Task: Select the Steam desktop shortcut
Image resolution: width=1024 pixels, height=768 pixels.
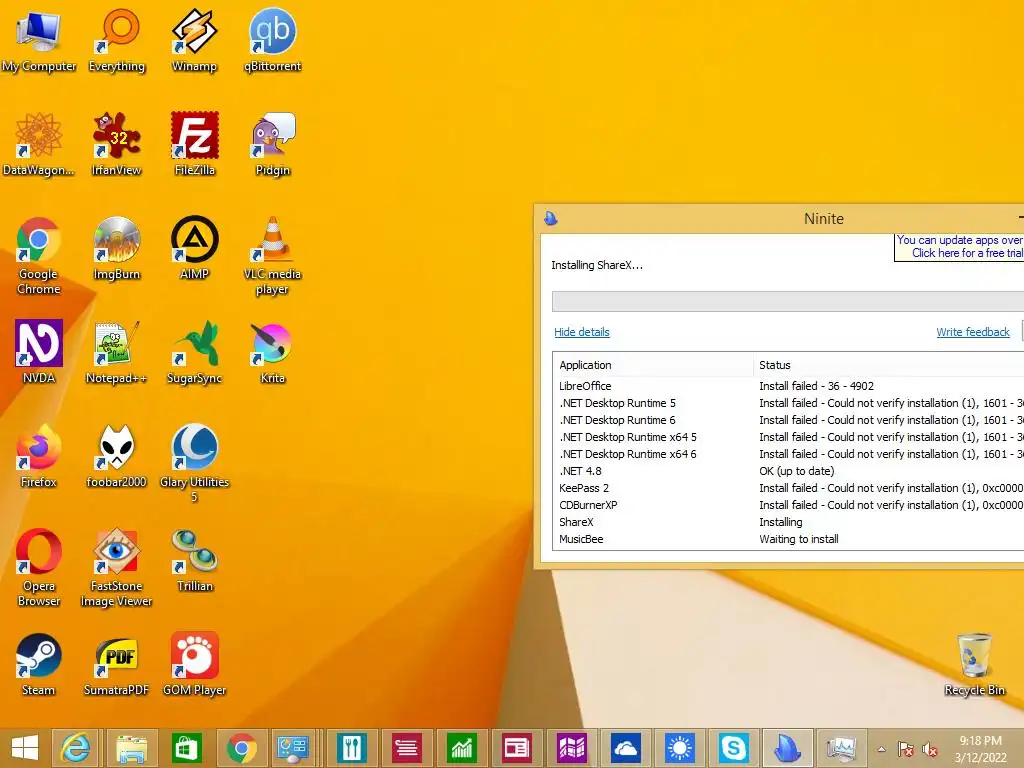Action: (x=39, y=664)
